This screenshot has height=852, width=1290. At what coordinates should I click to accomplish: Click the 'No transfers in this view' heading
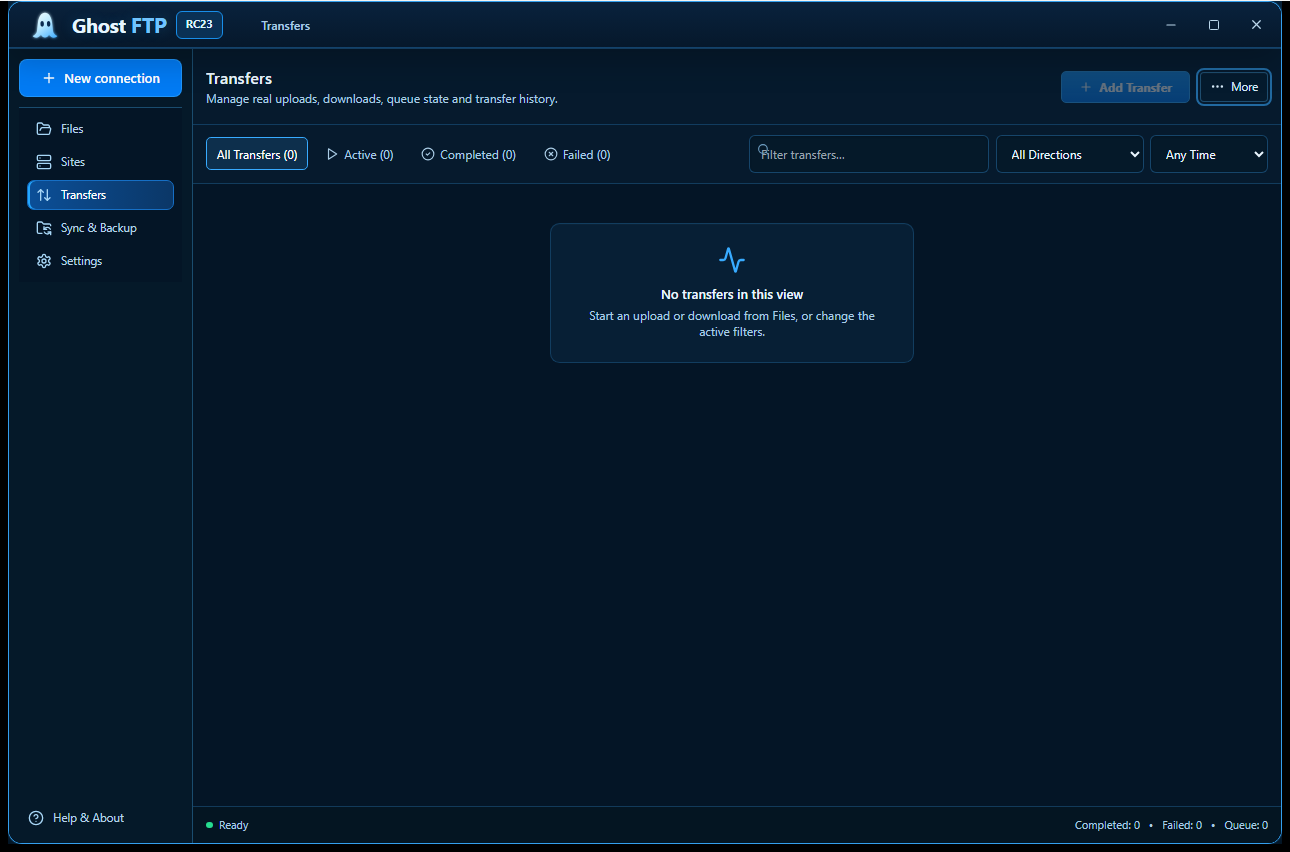732,294
